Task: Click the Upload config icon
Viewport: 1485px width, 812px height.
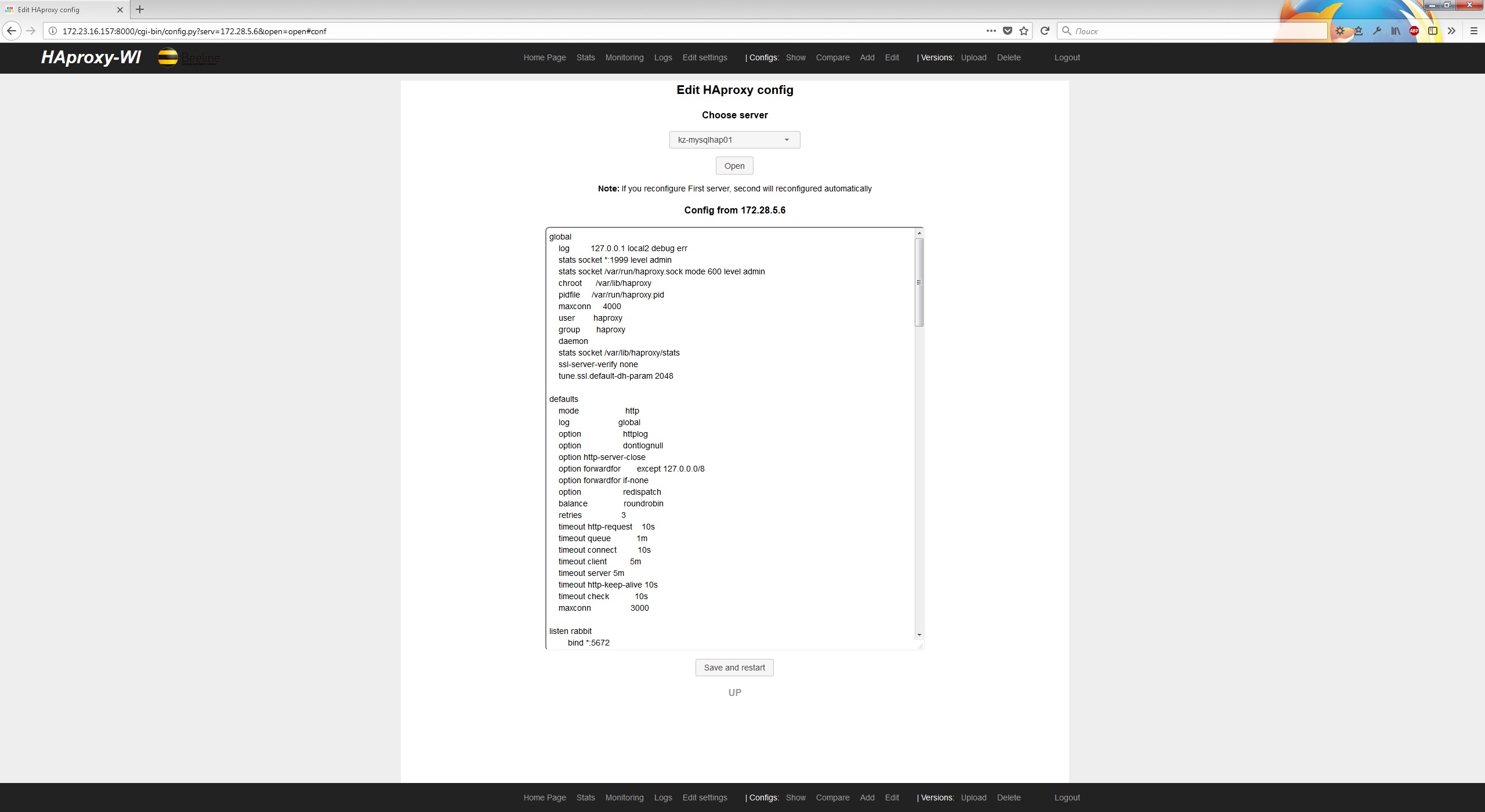Action: coord(973,57)
